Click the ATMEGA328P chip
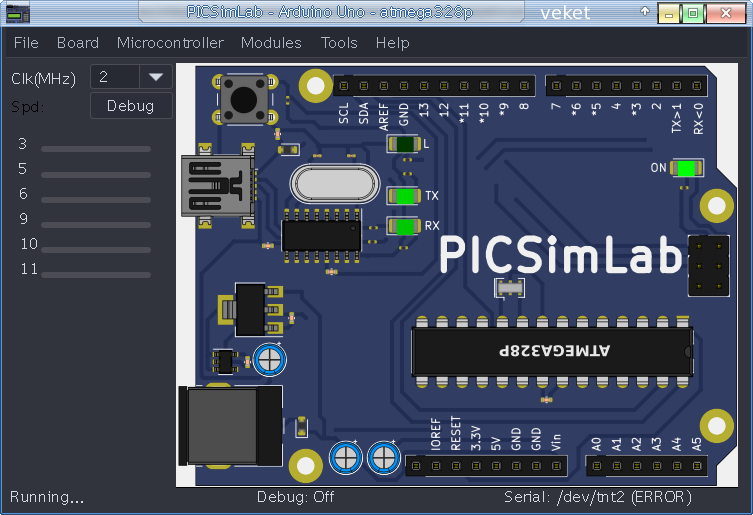Viewport: 753px width, 515px height. tap(552, 351)
